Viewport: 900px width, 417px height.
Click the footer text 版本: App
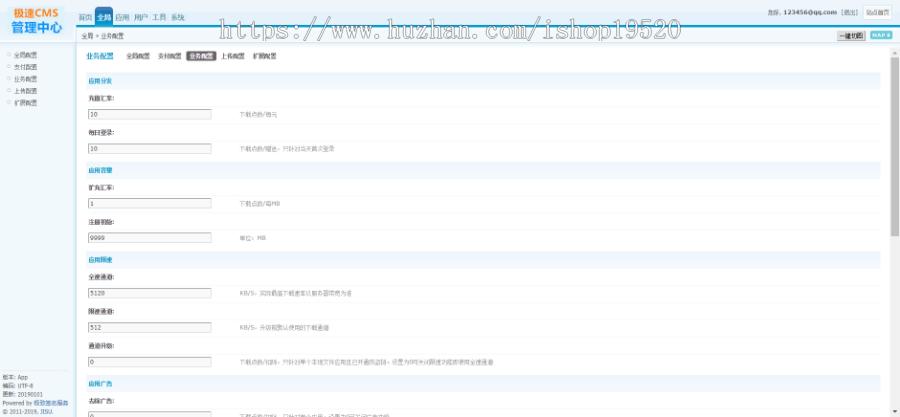click(x=15, y=377)
